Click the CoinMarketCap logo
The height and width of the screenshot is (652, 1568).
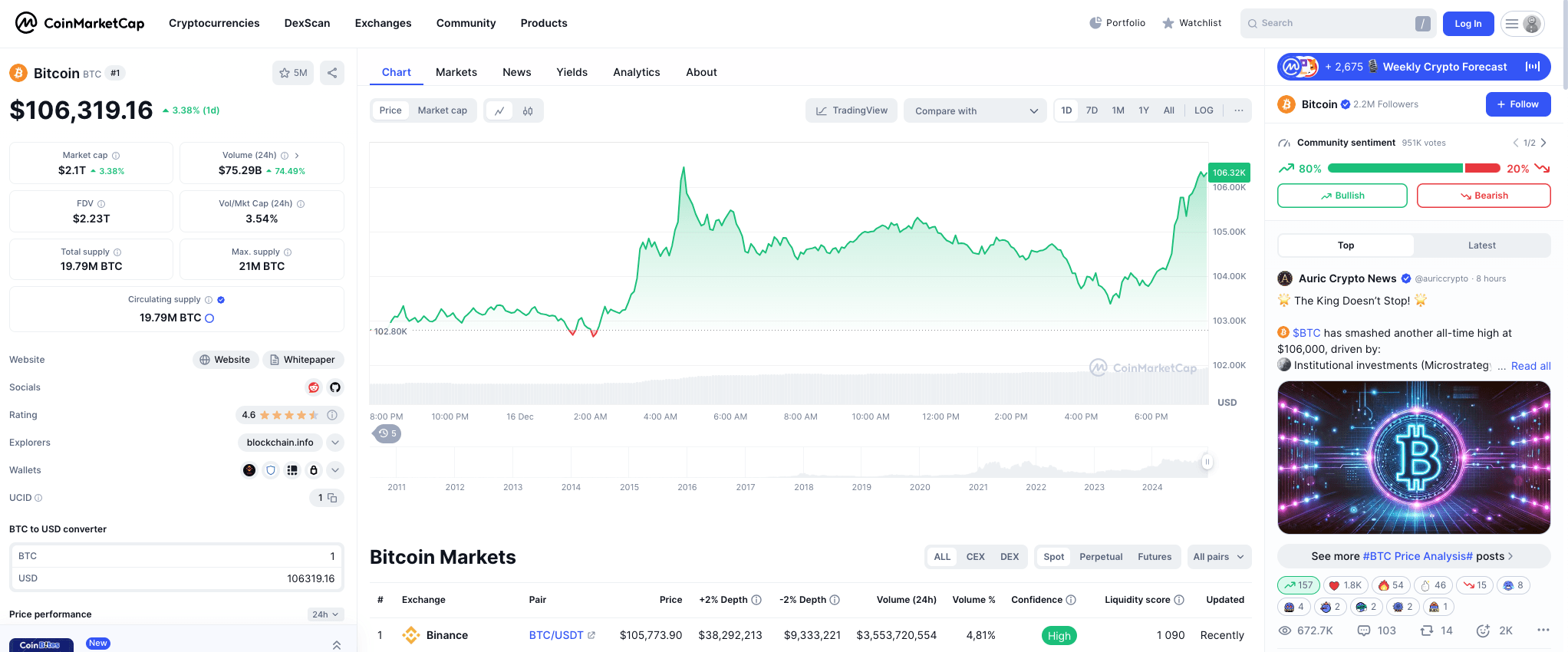pos(80,23)
